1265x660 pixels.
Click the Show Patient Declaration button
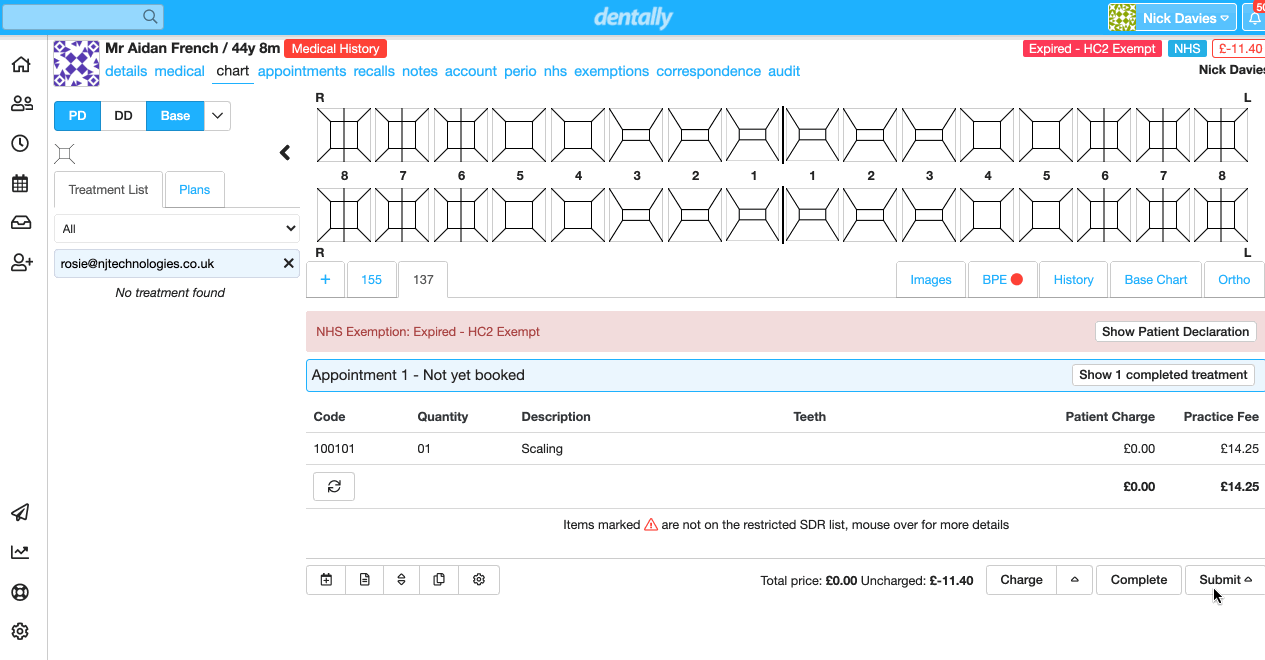click(x=1175, y=332)
